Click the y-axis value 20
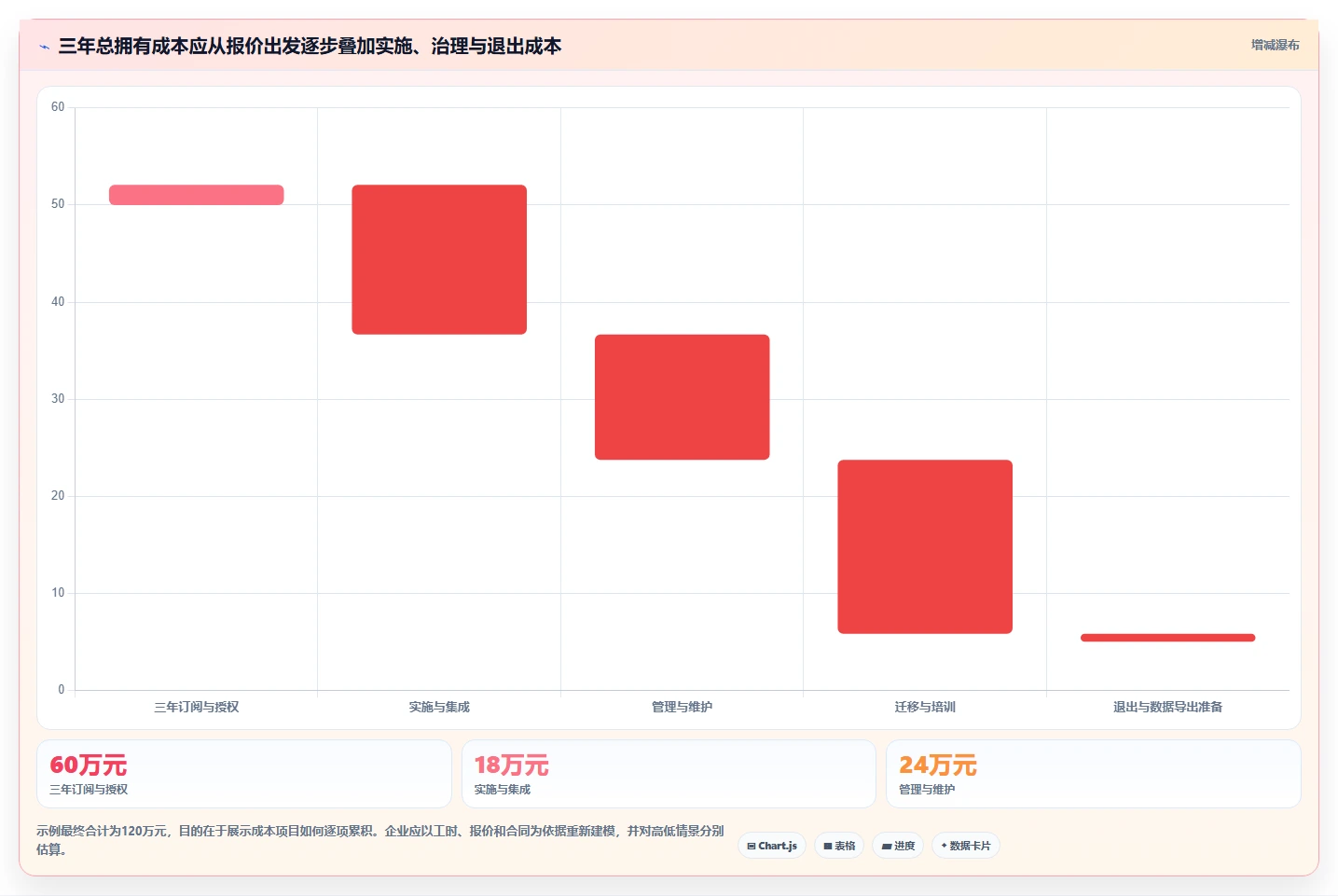Image resolution: width=1338 pixels, height=896 pixels. coord(58,496)
